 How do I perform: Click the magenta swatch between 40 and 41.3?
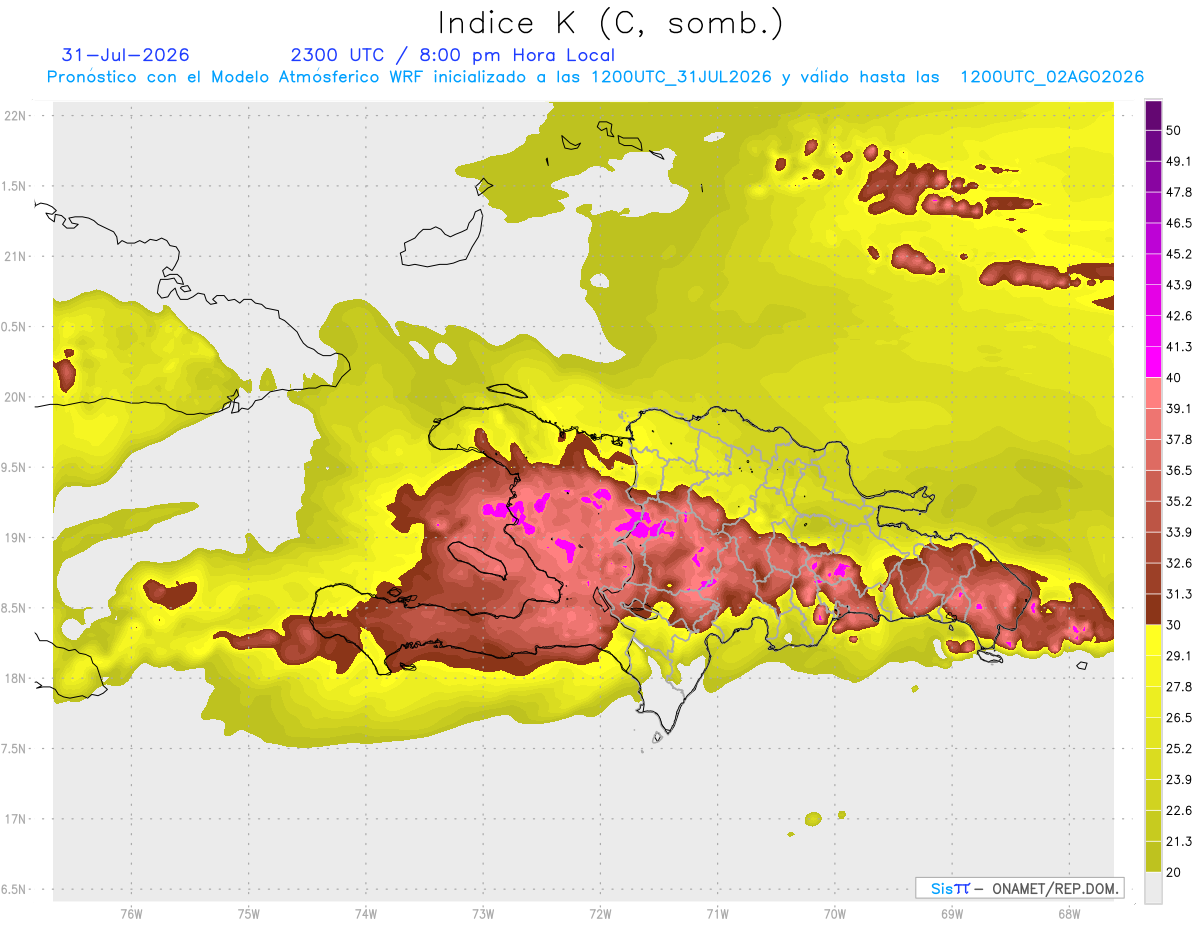1153,362
